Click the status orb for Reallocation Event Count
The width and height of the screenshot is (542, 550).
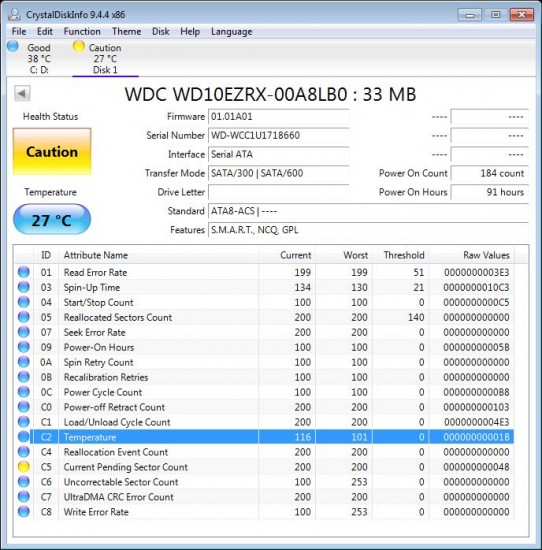pos(24,452)
